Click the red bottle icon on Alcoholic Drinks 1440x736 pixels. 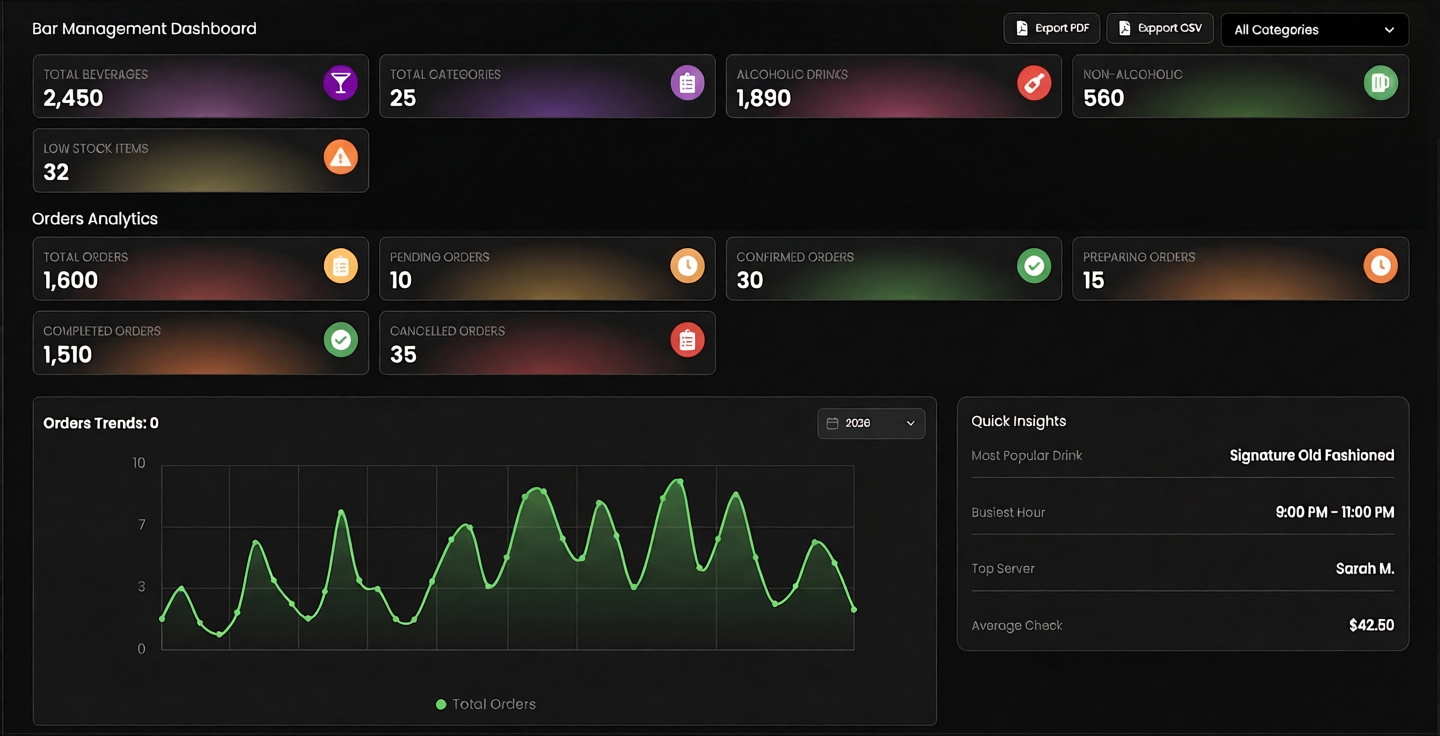1034,83
